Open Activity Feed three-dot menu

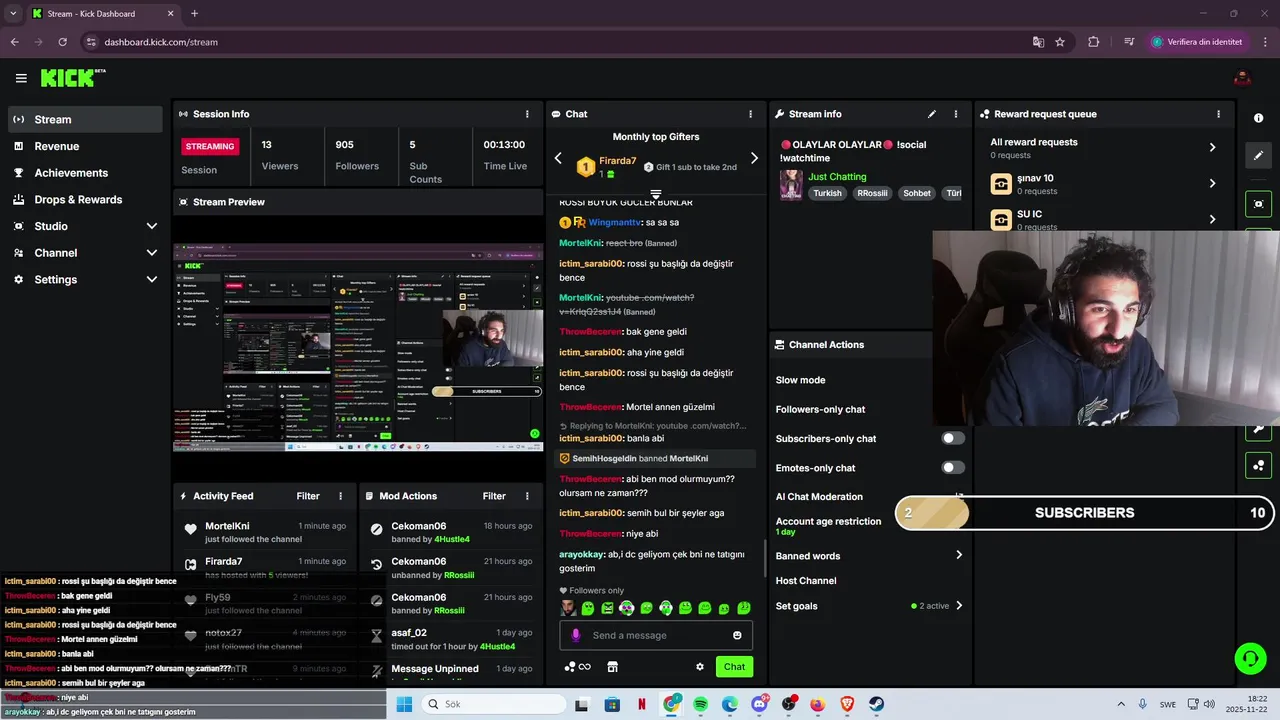tap(340, 496)
